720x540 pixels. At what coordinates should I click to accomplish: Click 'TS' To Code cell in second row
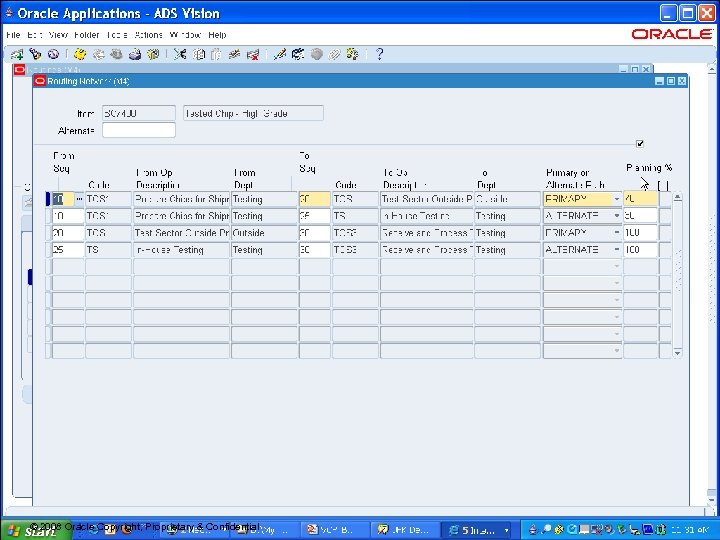click(355, 216)
